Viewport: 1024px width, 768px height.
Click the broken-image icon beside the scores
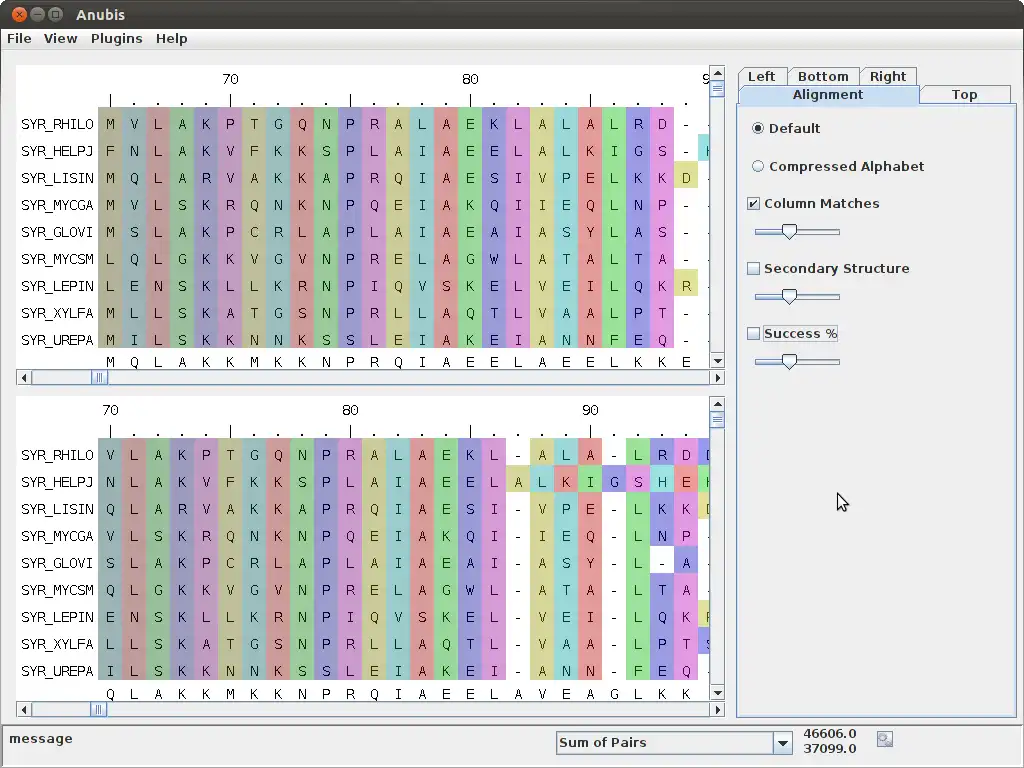point(884,739)
